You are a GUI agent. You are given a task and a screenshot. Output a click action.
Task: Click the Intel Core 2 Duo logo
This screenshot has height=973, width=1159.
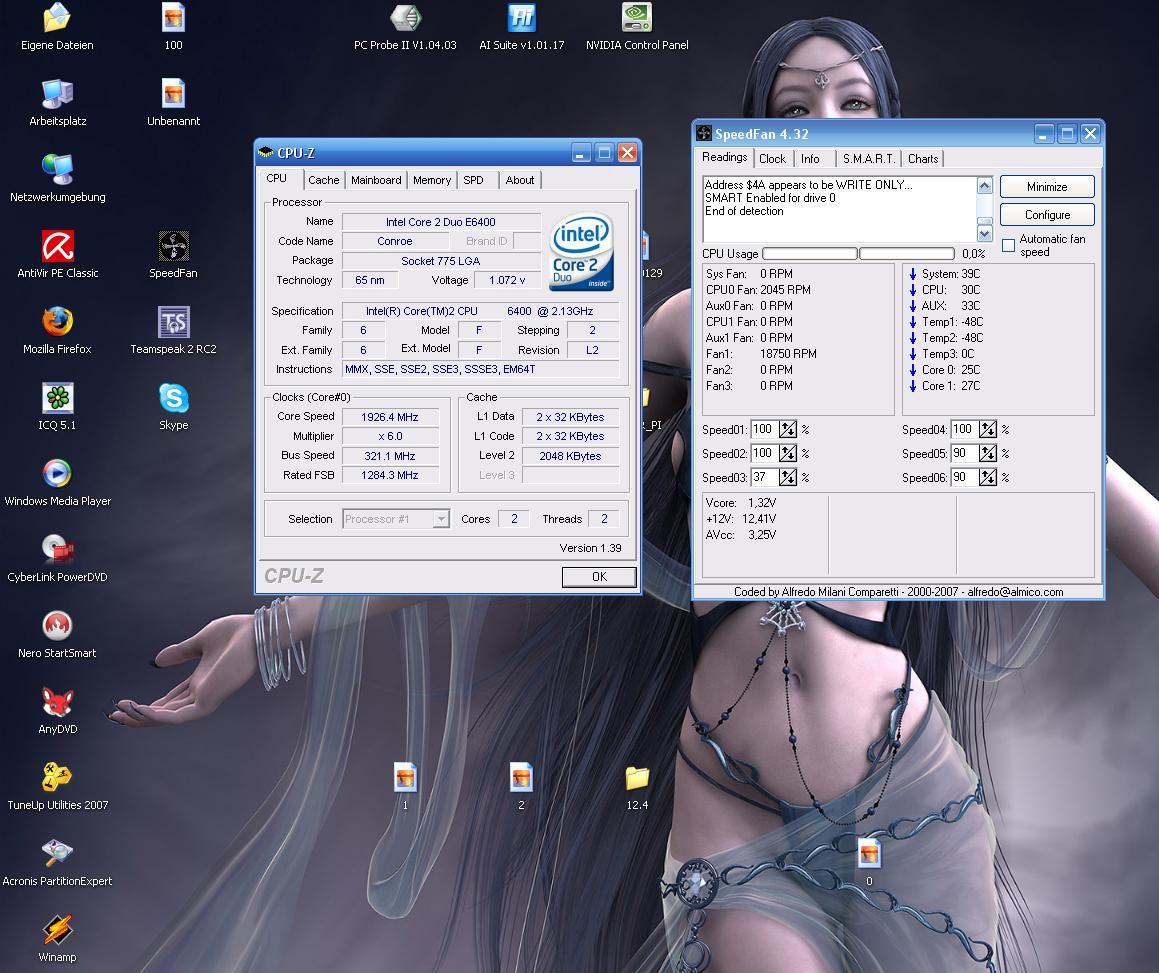pos(582,251)
